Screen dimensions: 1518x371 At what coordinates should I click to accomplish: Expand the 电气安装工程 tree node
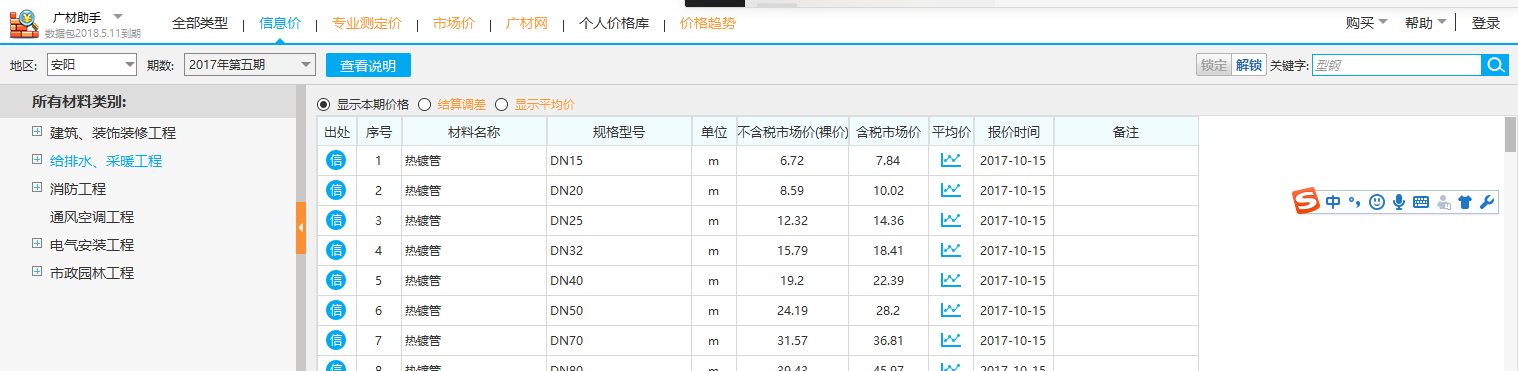tap(37, 243)
